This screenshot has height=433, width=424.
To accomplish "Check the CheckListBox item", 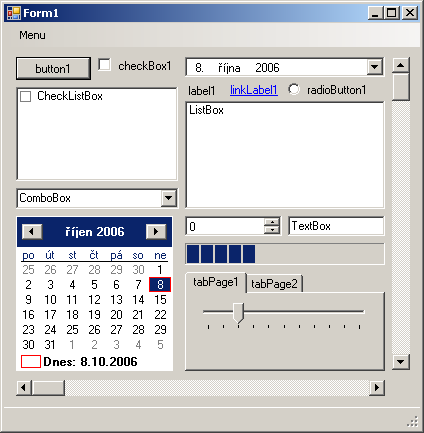I will (x=26, y=96).
